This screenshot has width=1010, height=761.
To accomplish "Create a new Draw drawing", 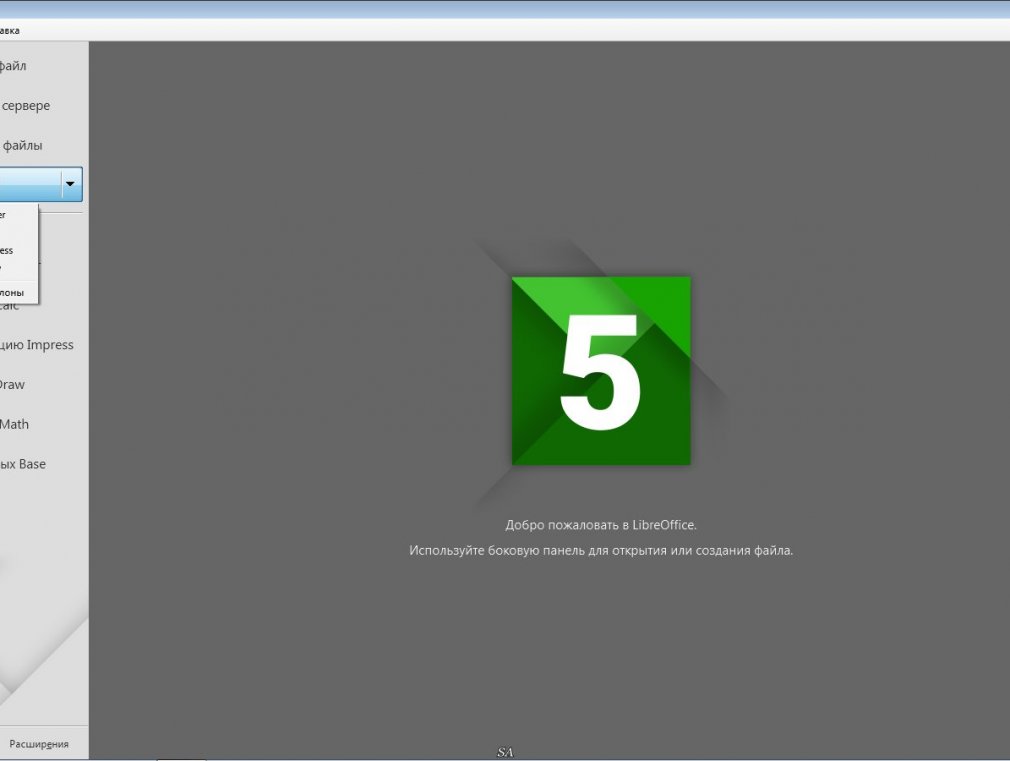I will coord(12,385).
